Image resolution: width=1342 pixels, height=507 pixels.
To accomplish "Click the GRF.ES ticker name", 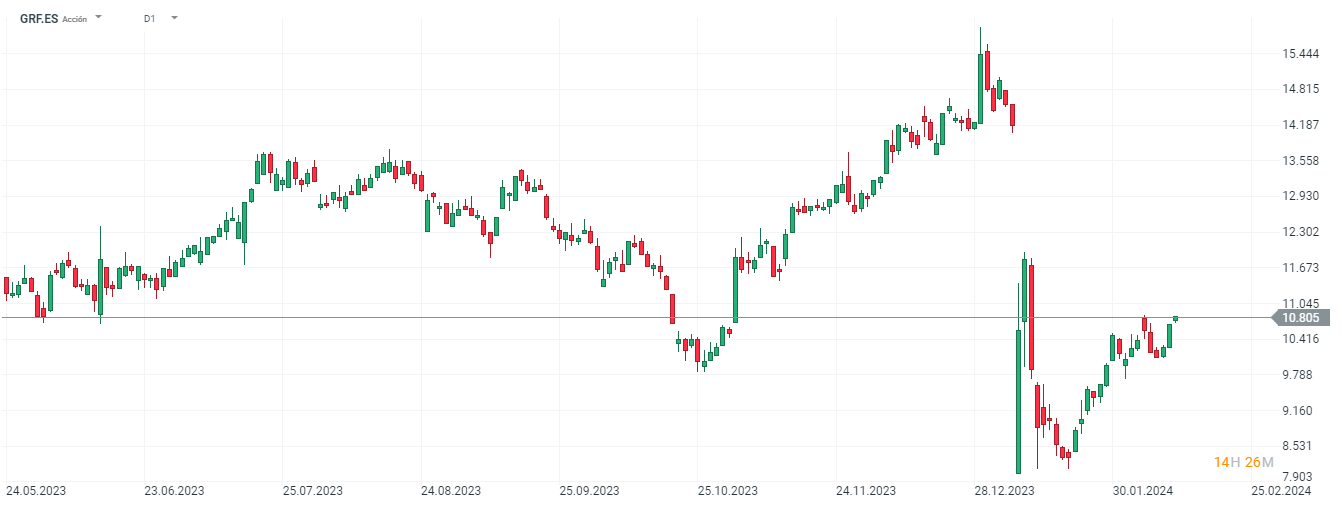I will tap(39, 18).
